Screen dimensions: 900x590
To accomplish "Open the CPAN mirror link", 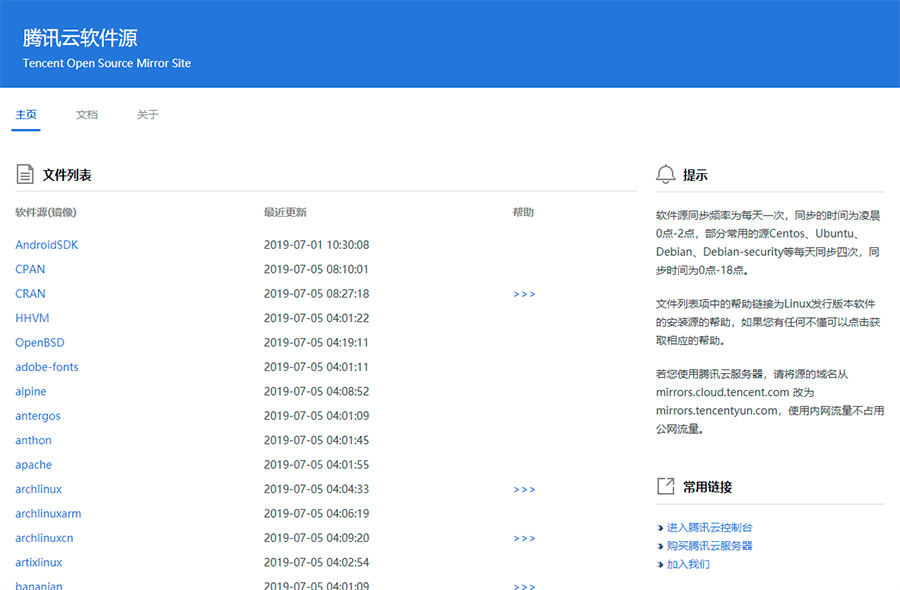I will click(x=30, y=269).
